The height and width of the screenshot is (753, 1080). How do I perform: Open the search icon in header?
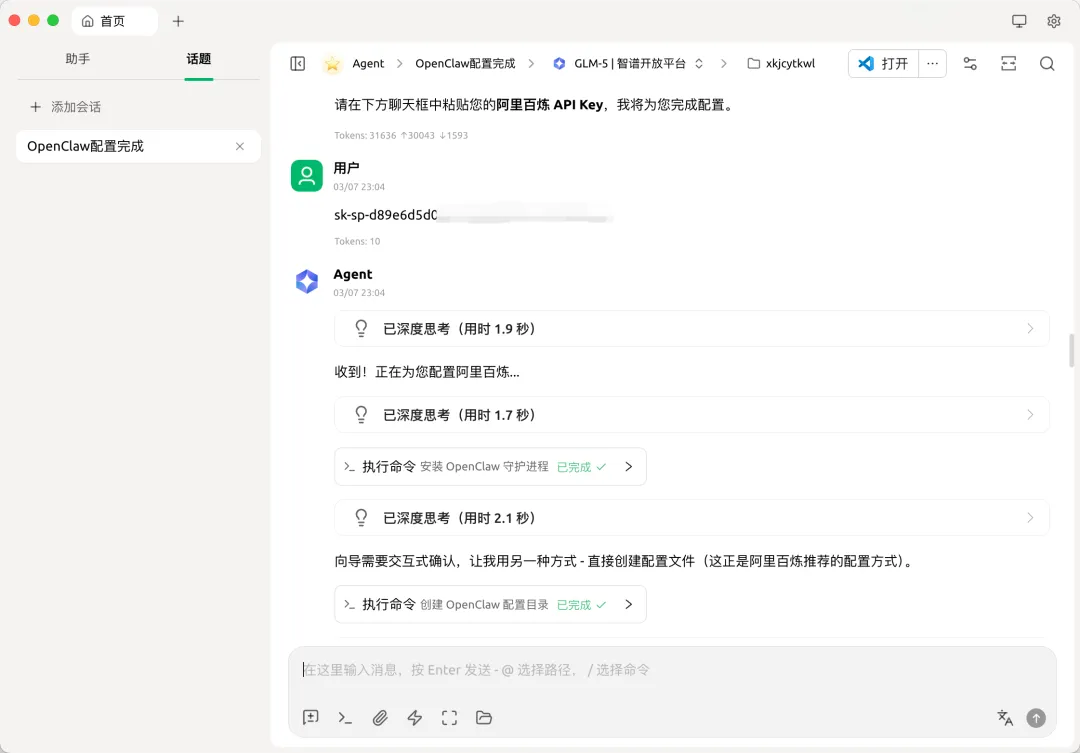[1047, 63]
